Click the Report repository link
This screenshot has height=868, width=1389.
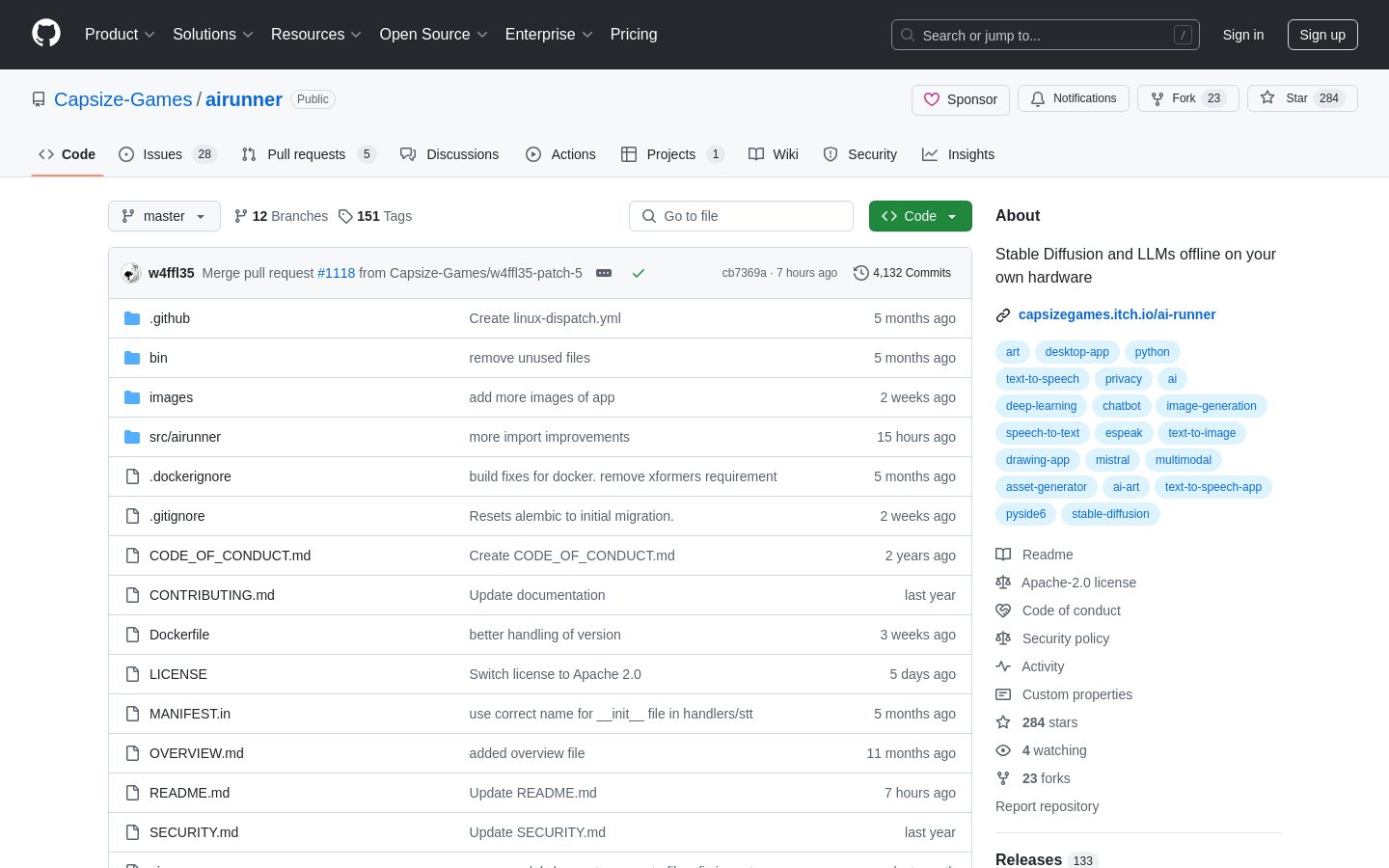pyautogui.click(x=1048, y=806)
